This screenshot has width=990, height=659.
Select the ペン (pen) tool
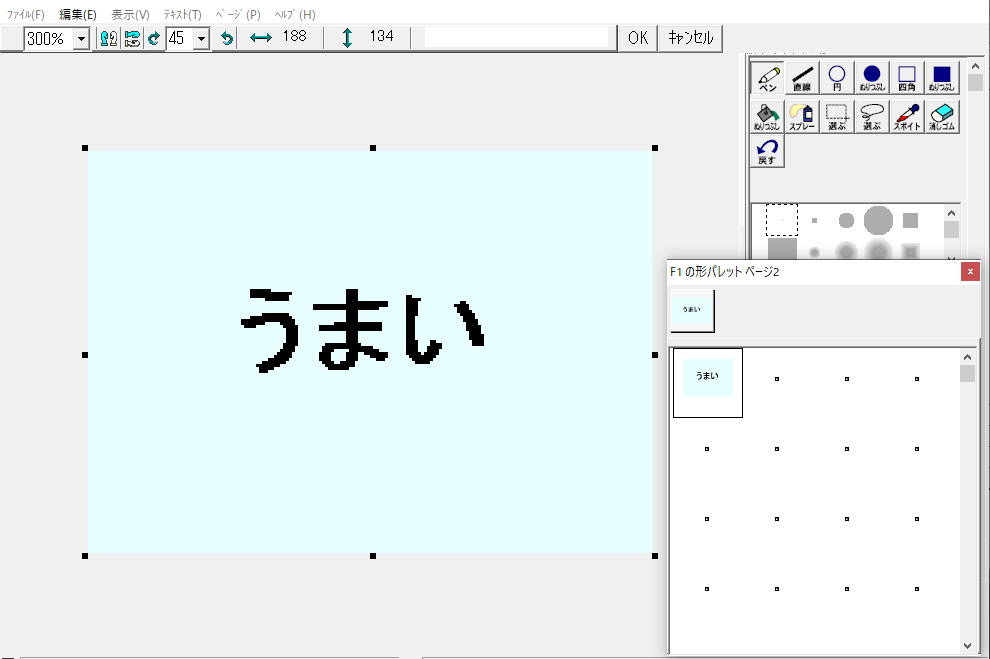767,78
